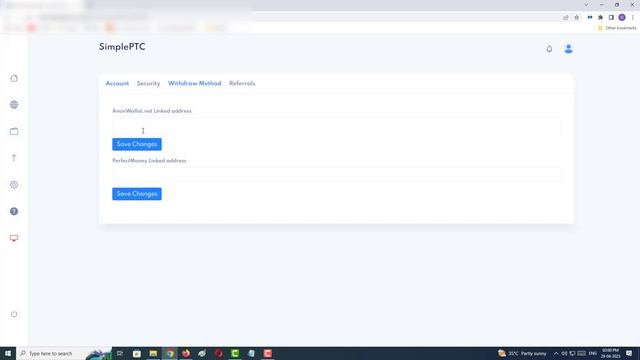Open the Chrome three-dot menu
The width and height of the screenshot is (640, 360).
point(633,18)
